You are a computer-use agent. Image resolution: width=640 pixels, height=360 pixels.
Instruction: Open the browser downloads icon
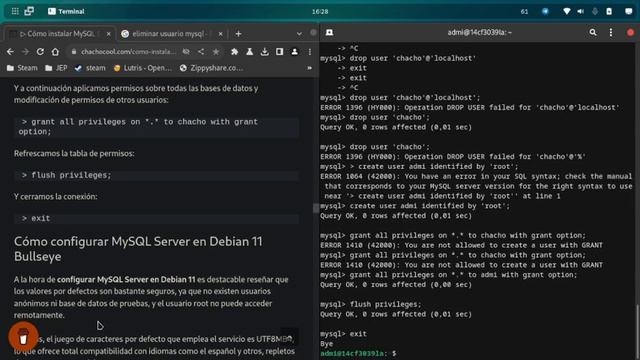coord(264,52)
